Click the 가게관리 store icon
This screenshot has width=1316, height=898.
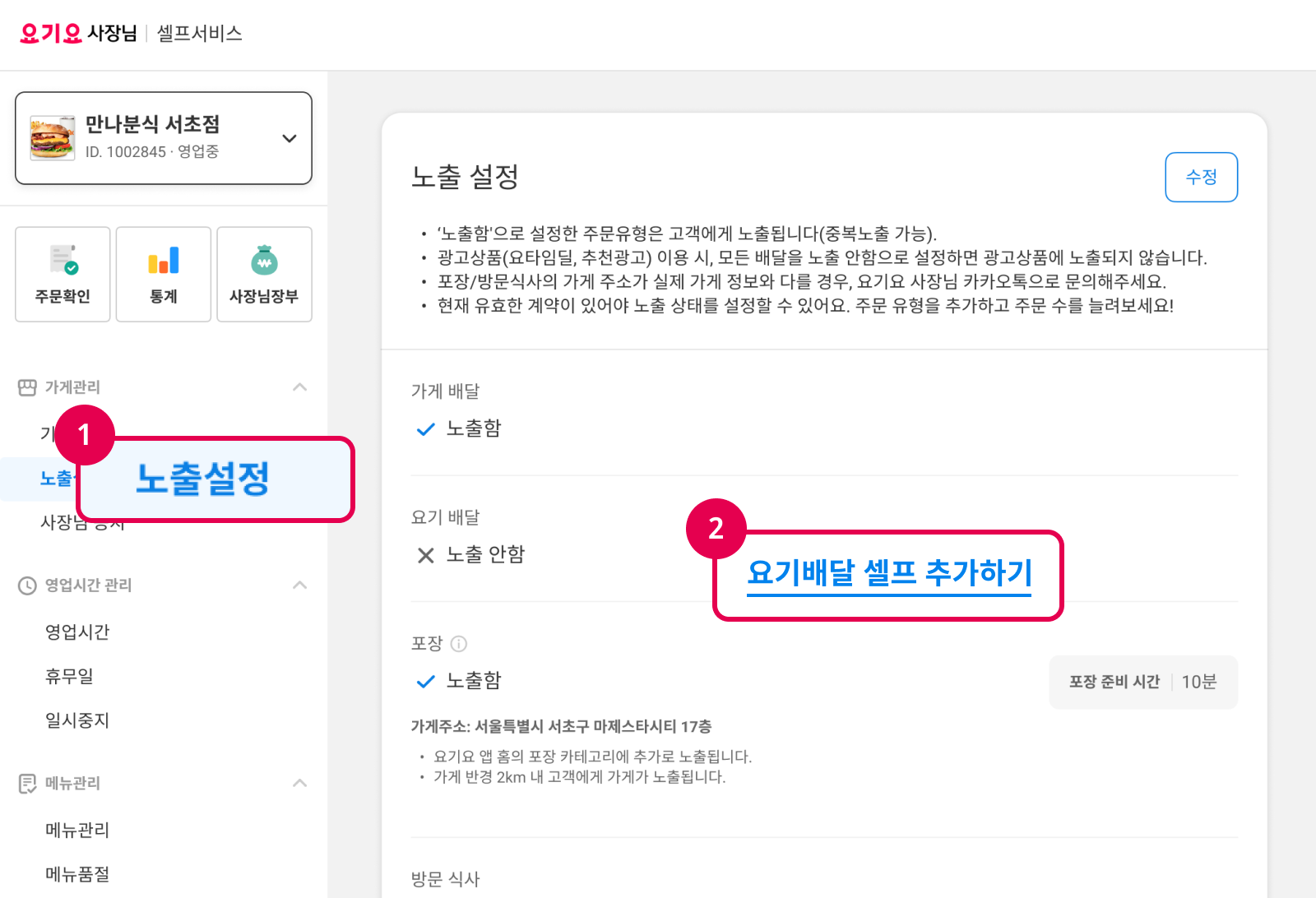tap(27, 387)
